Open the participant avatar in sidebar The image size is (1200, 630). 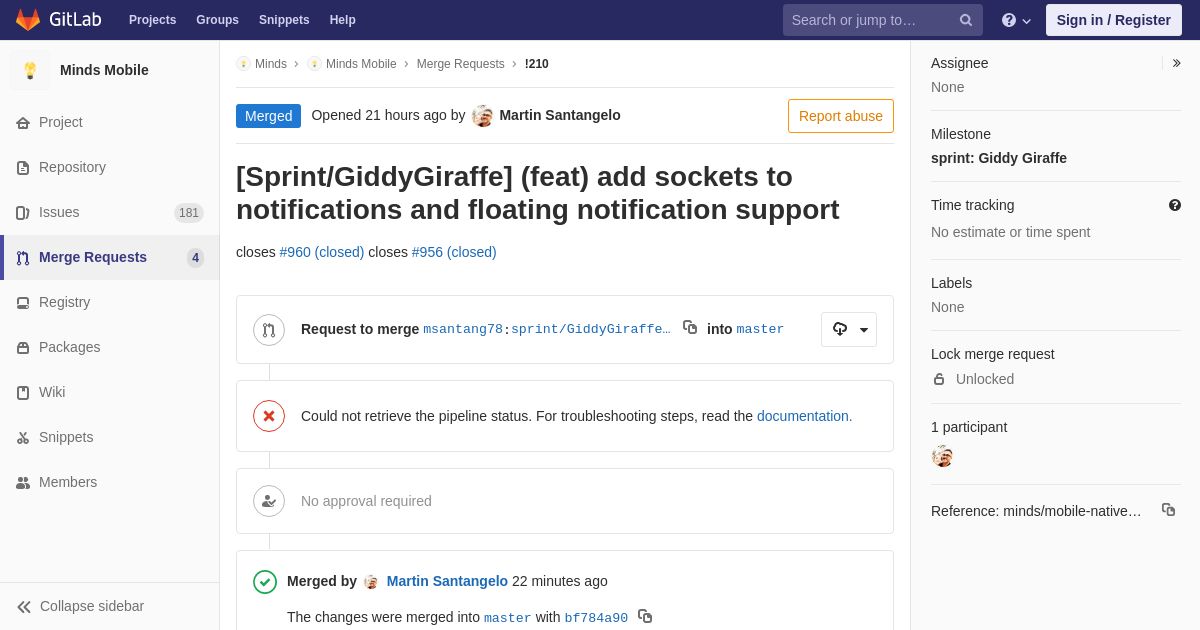click(942, 456)
